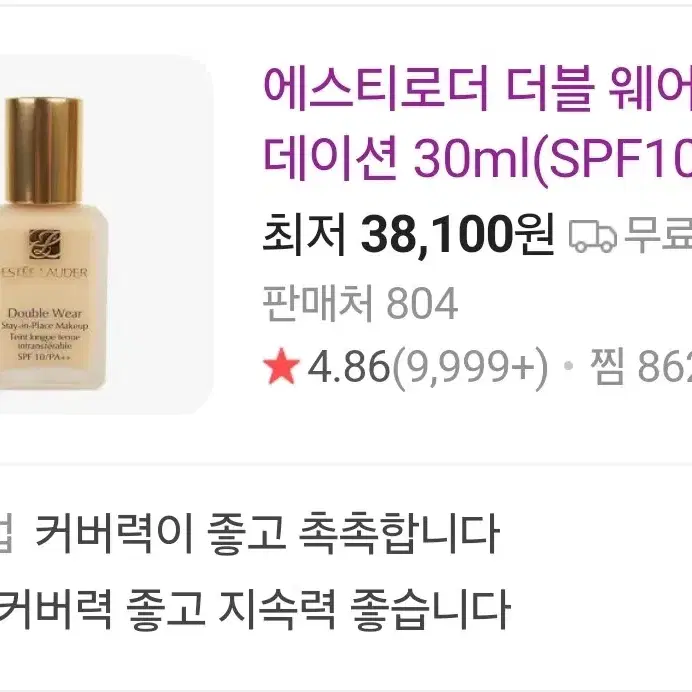Click the Double Wear label on bottle
Image resolution: width=692 pixels, height=692 pixels.
pos(45,313)
